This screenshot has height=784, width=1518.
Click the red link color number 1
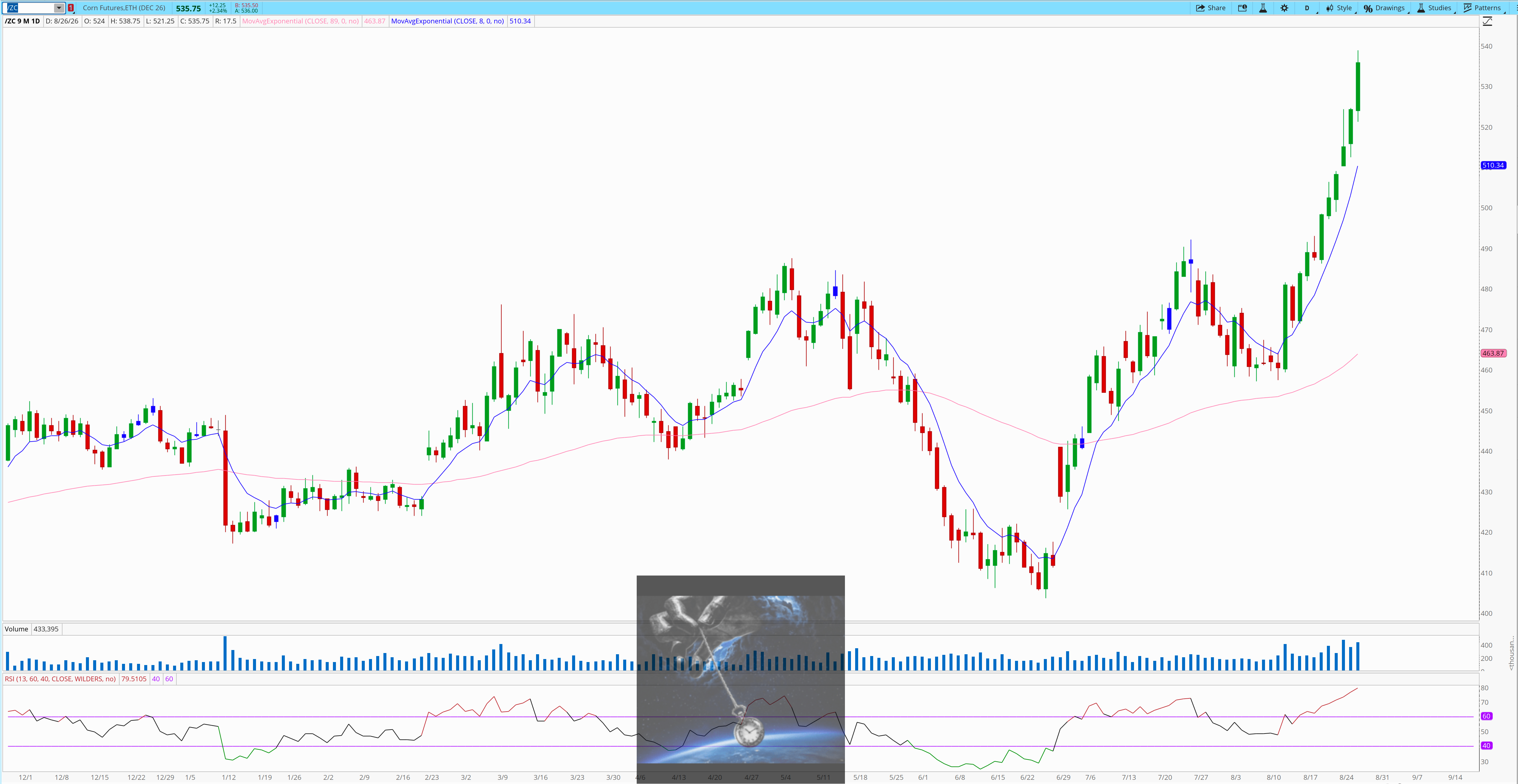71,8
